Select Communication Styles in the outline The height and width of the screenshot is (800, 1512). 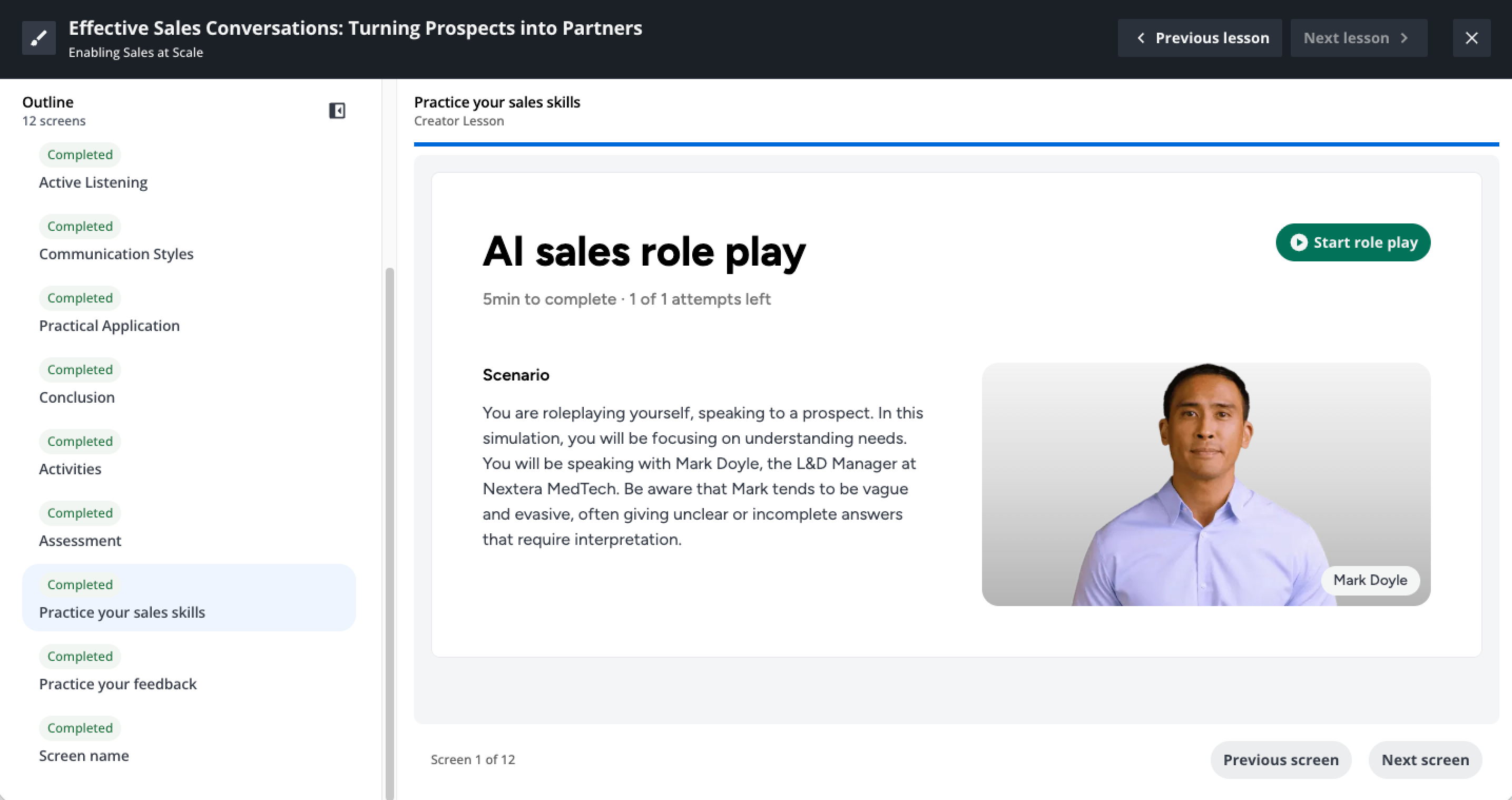click(116, 253)
